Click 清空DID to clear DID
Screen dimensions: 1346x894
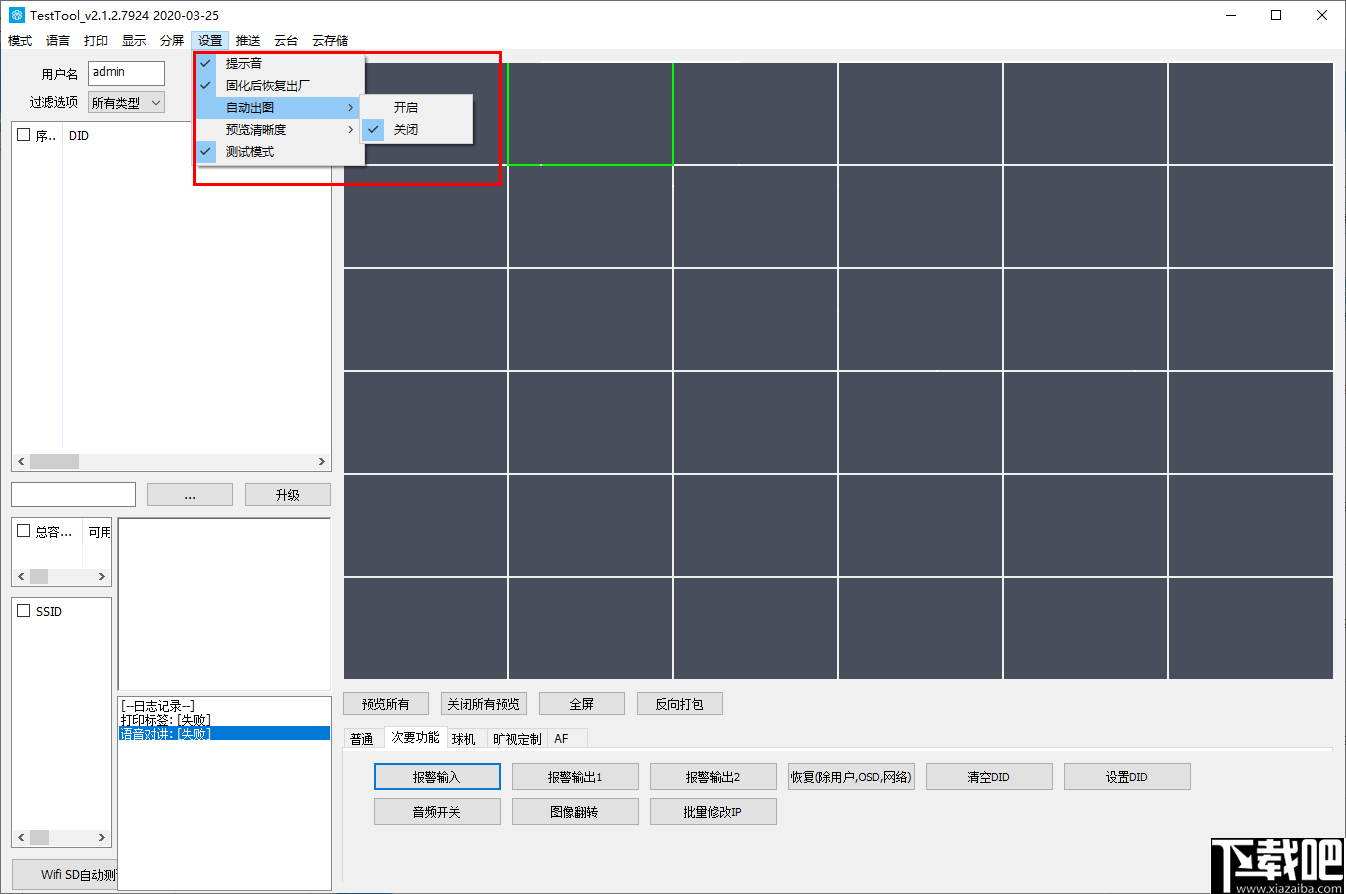pos(989,776)
